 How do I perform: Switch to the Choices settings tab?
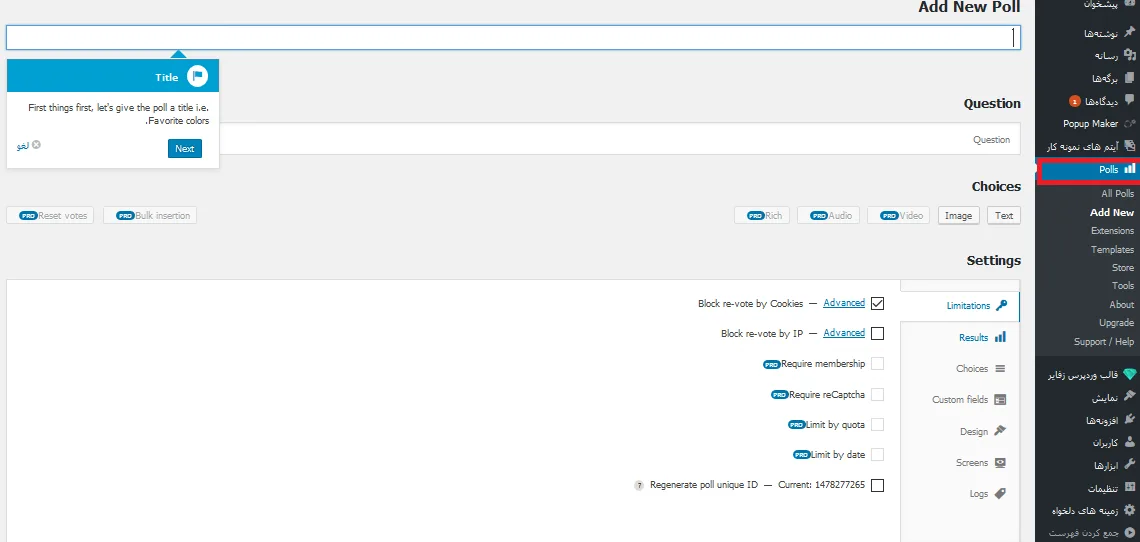tap(960, 369)
